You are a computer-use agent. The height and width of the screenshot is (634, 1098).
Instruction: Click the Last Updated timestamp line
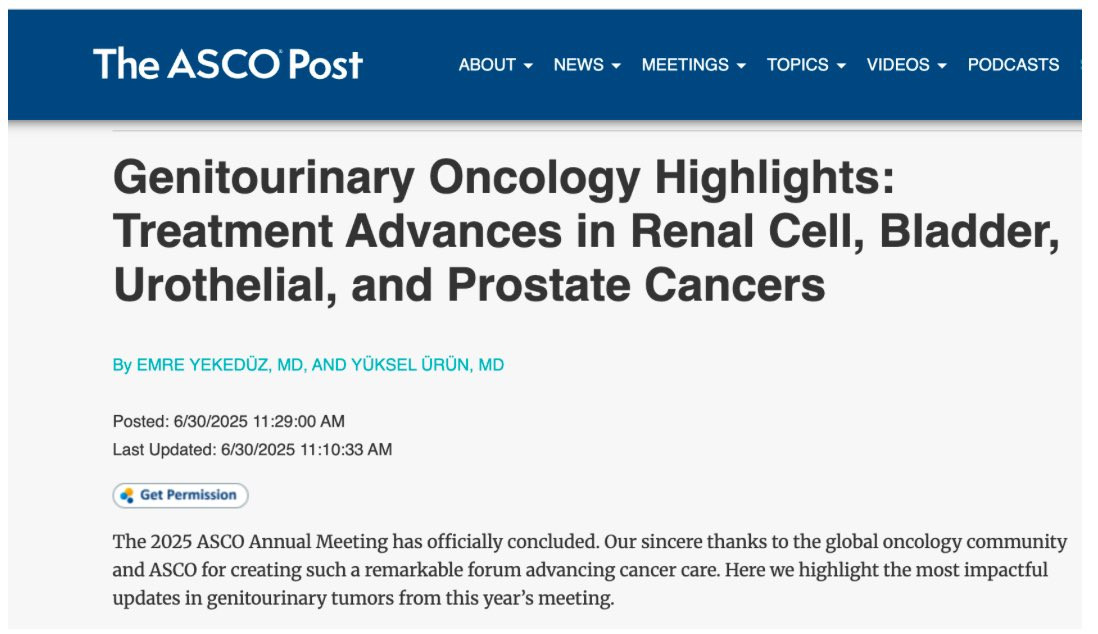coord(252,449)
